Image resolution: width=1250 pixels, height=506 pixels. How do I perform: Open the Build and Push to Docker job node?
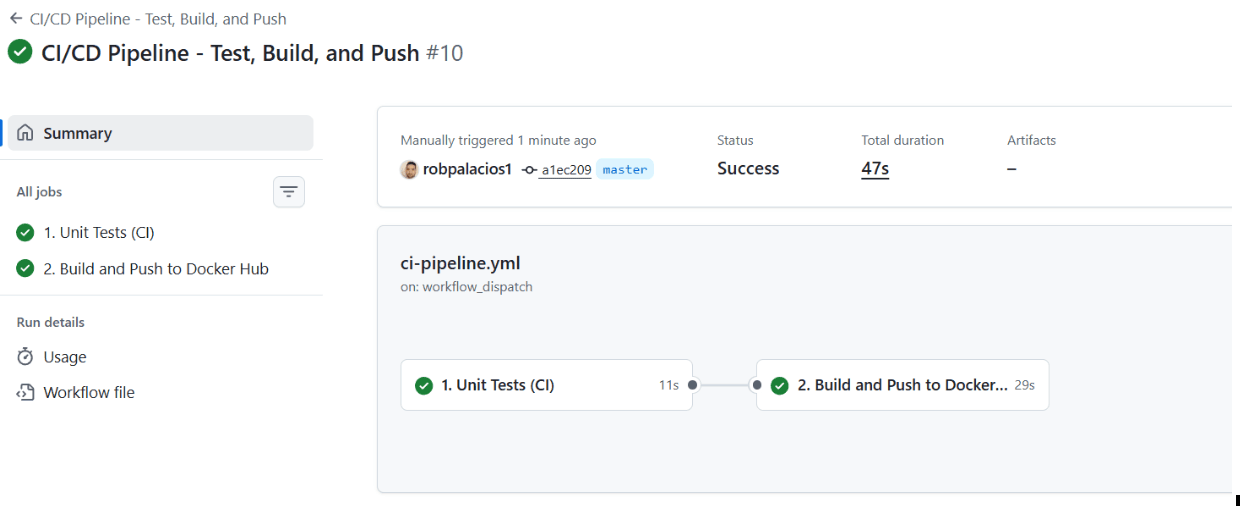(902, 385)
